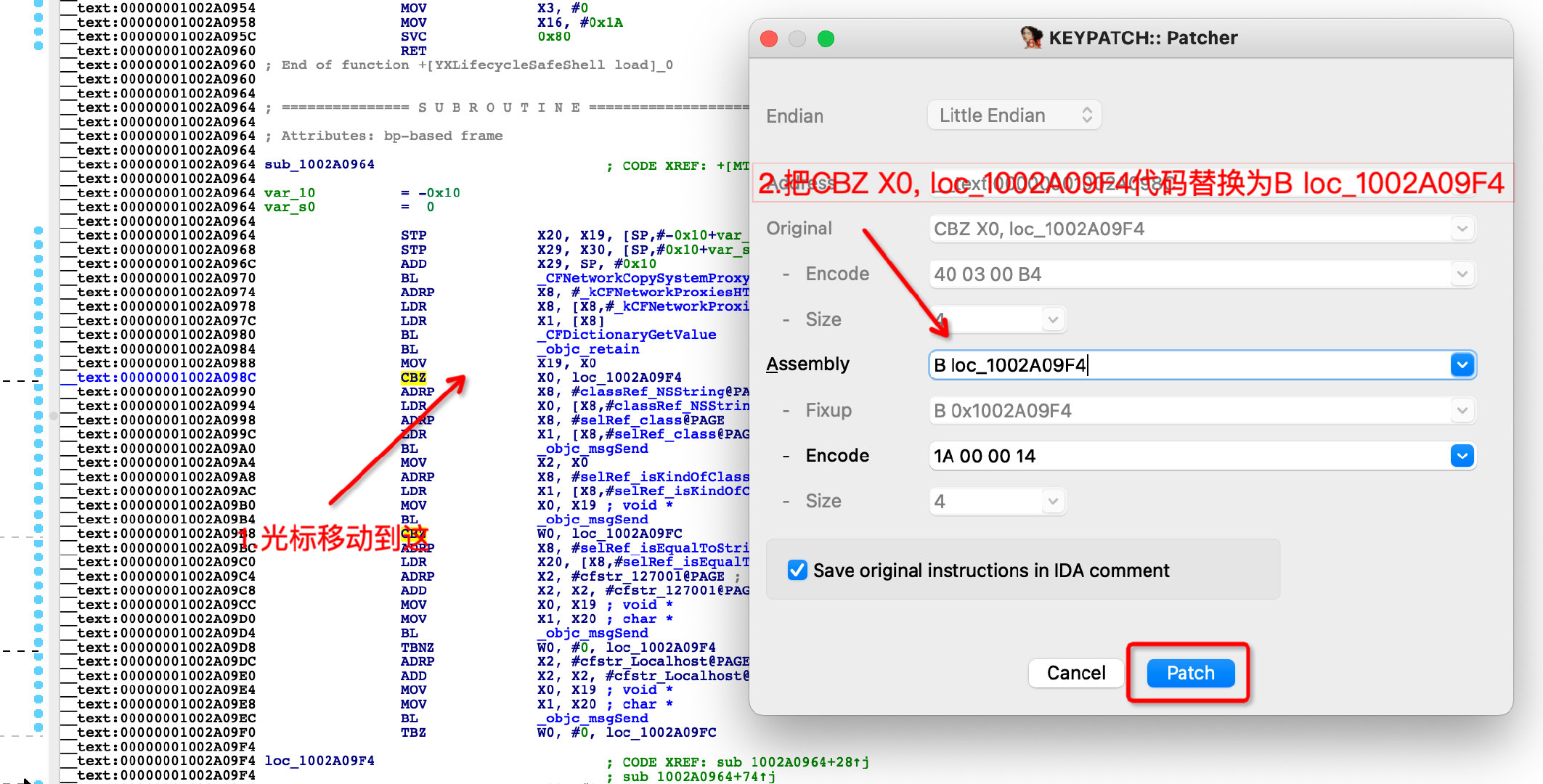
Task: Click _CFDictionaryGetValue call operand
Action: (627, 335)
